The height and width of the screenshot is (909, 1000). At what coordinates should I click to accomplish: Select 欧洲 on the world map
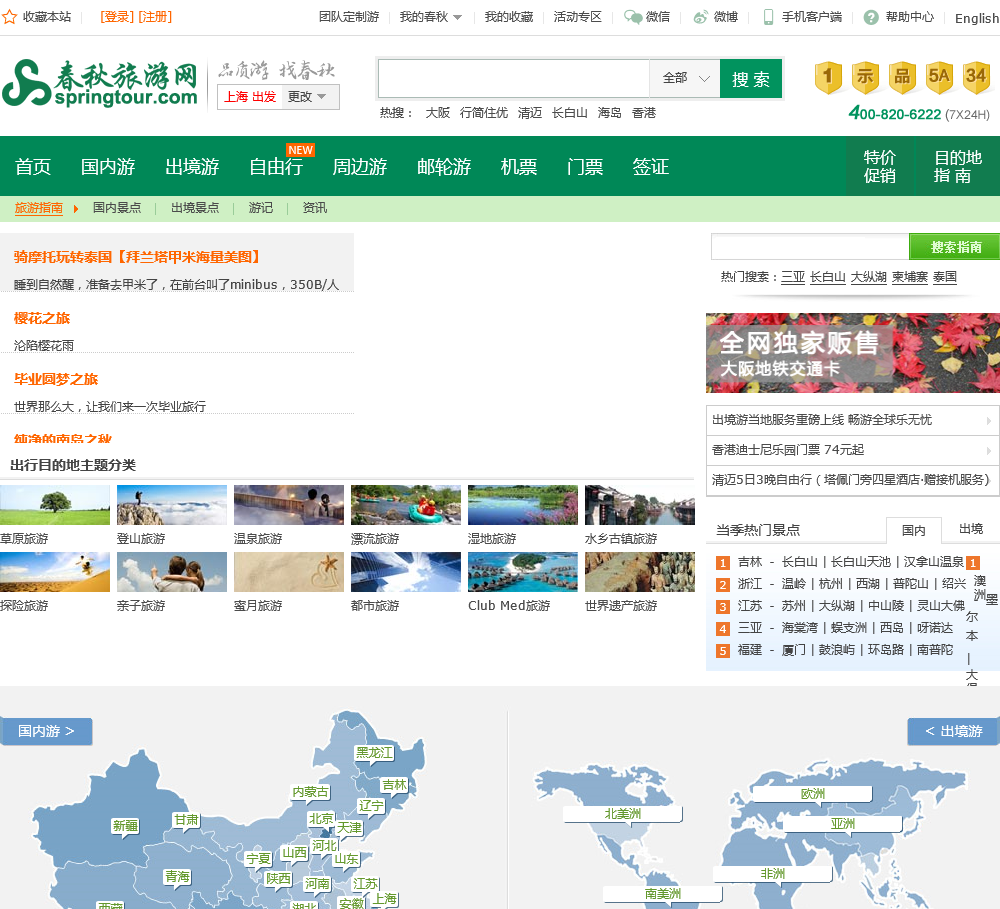pos(812,794)
